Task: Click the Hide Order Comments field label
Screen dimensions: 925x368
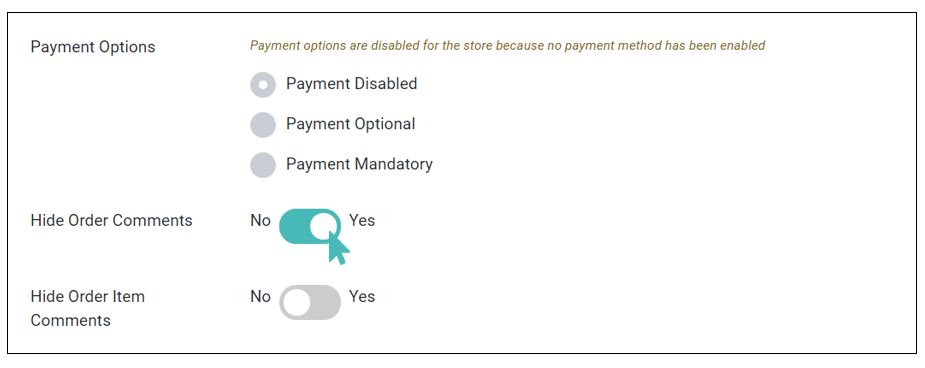Action: click(x=111, y=221)
